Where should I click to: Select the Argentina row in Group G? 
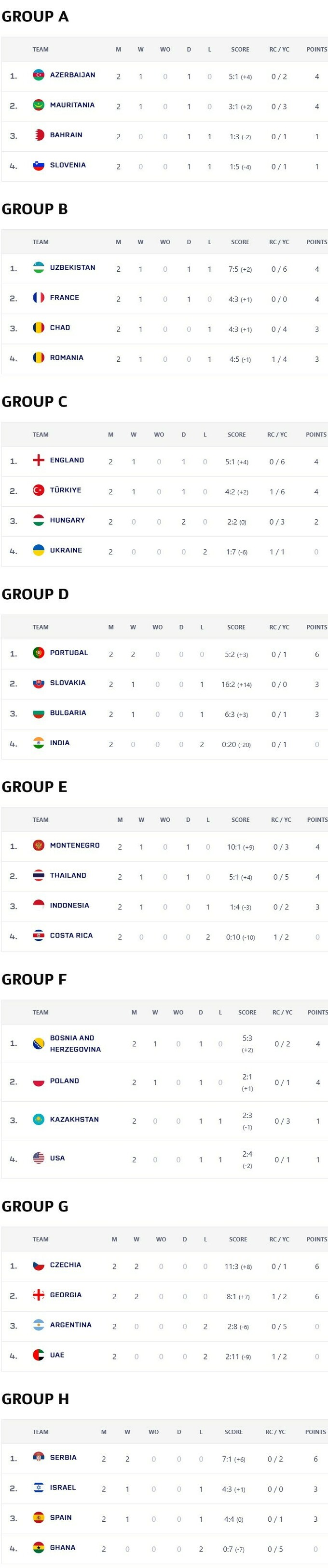coord(164,1325)
